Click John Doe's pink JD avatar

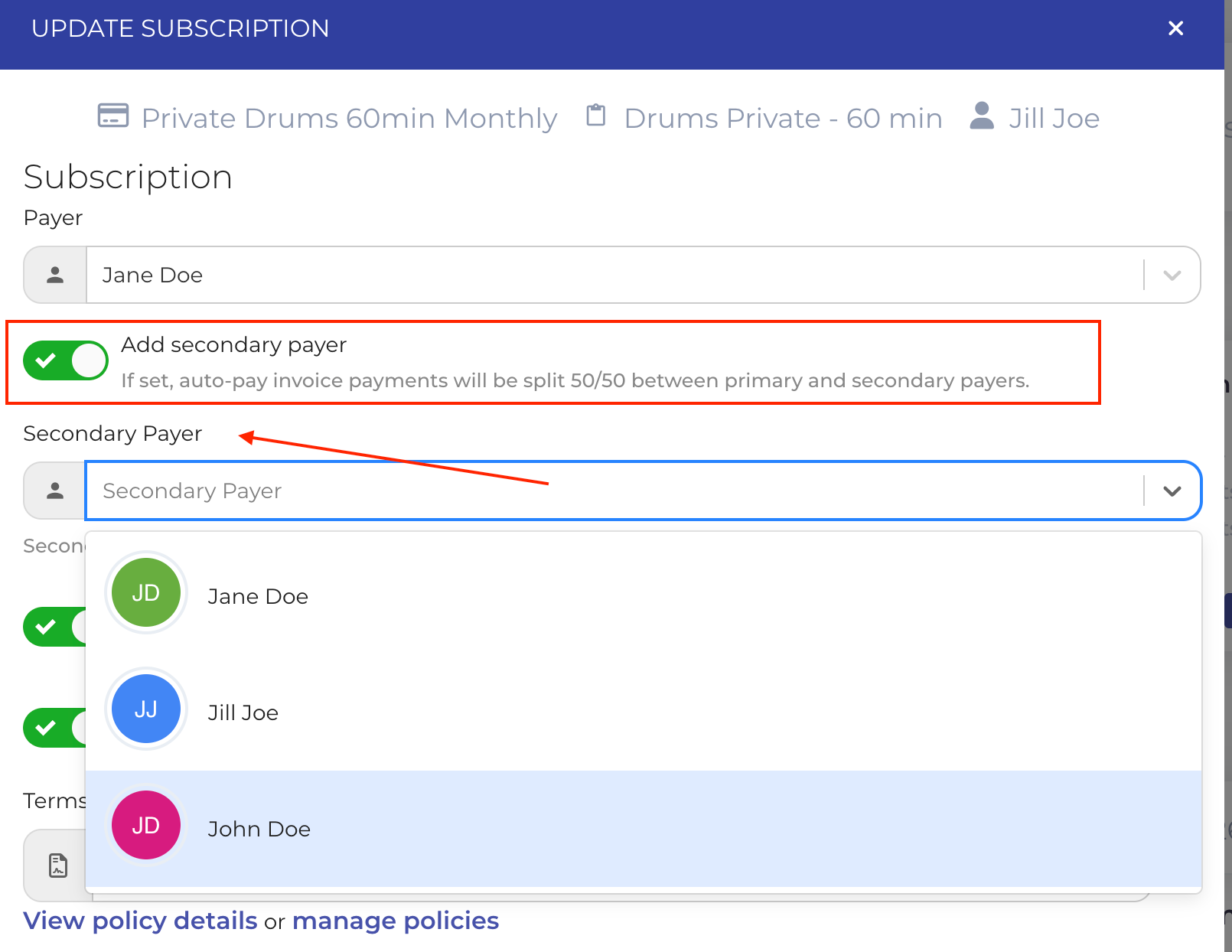146,825
